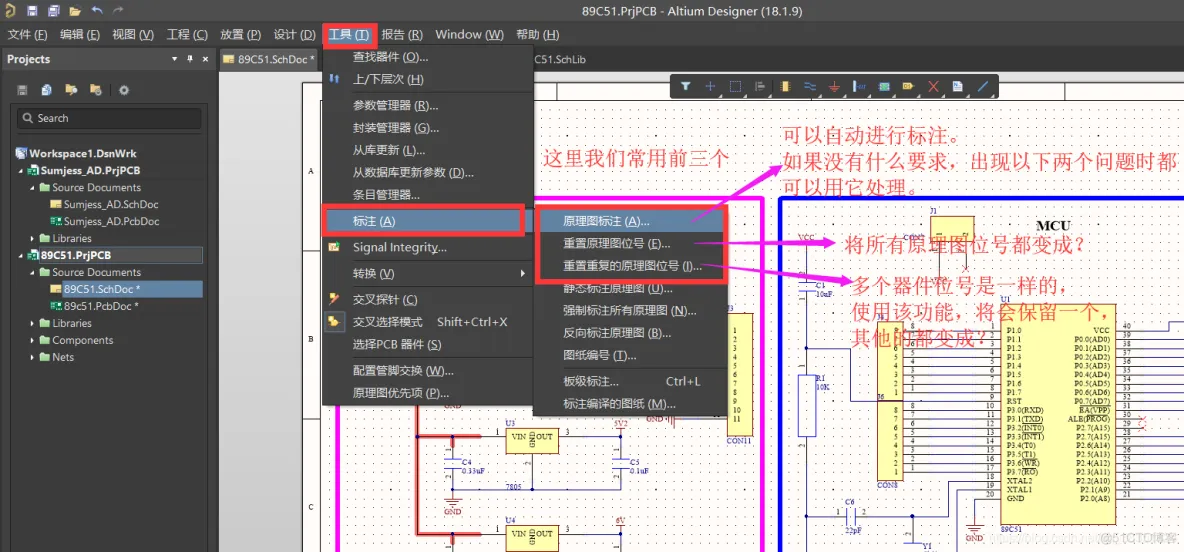Screen dimensions: 1184x552
Task: Open the 报告 (R) menu
Action: coord(402,35)
